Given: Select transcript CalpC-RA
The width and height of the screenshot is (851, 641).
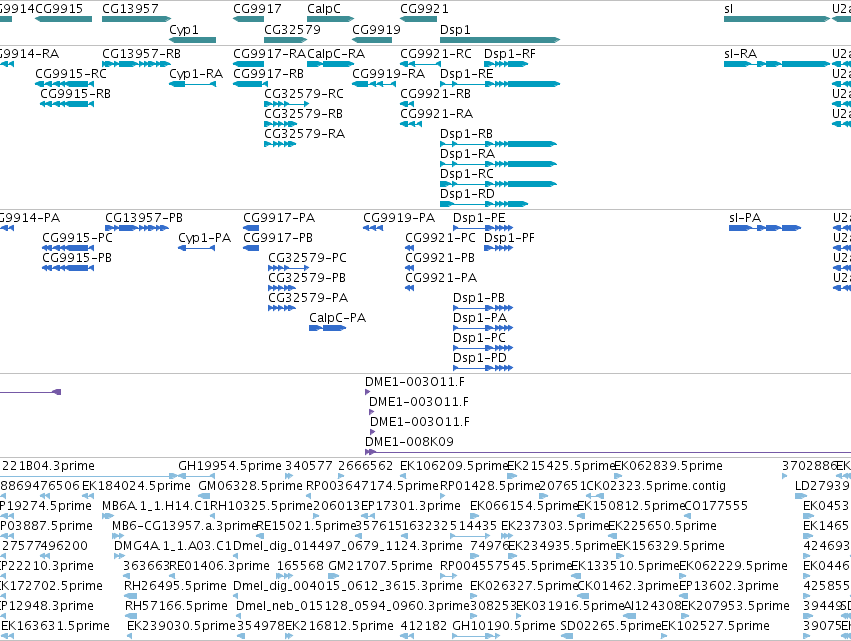Looking at the screenshot, I should [331, 64].
